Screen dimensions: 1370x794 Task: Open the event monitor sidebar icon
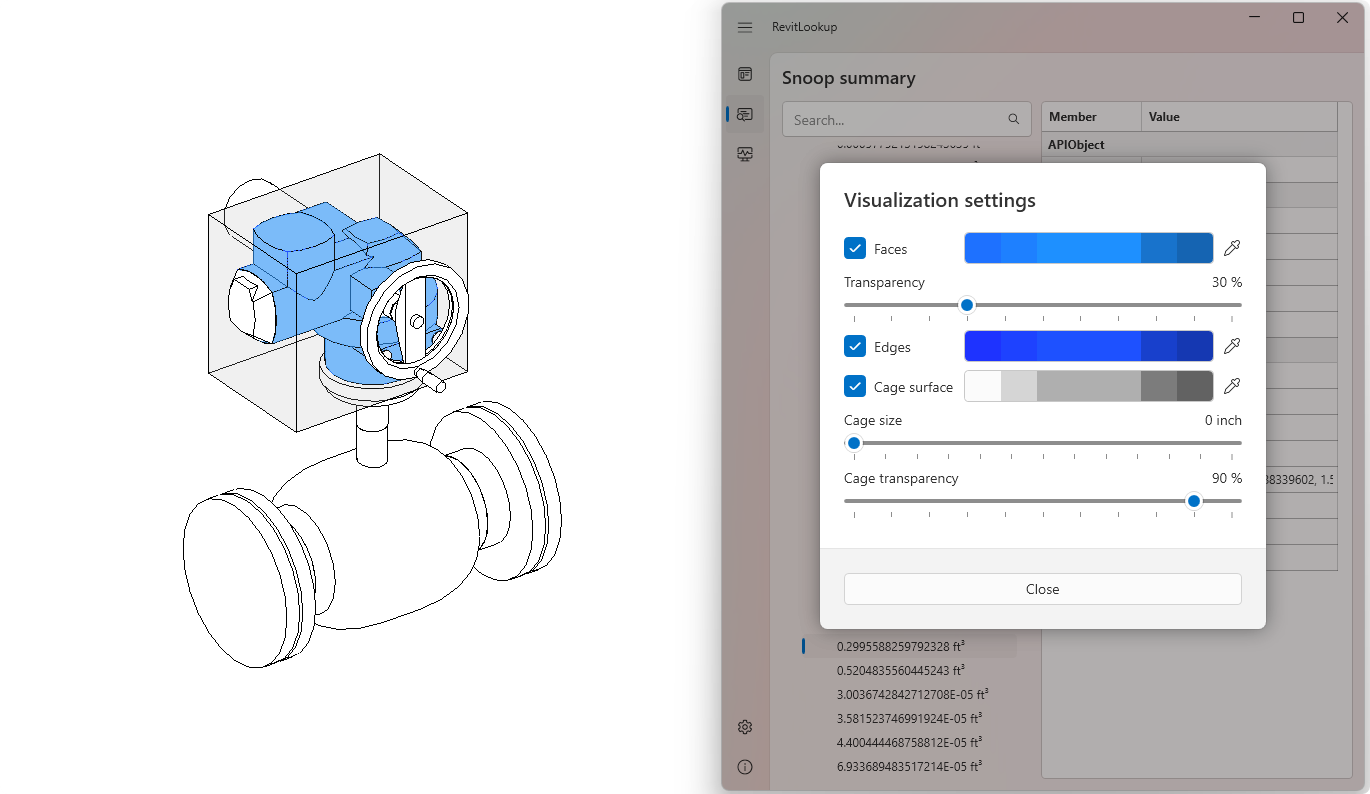click(x=745, y=154)
